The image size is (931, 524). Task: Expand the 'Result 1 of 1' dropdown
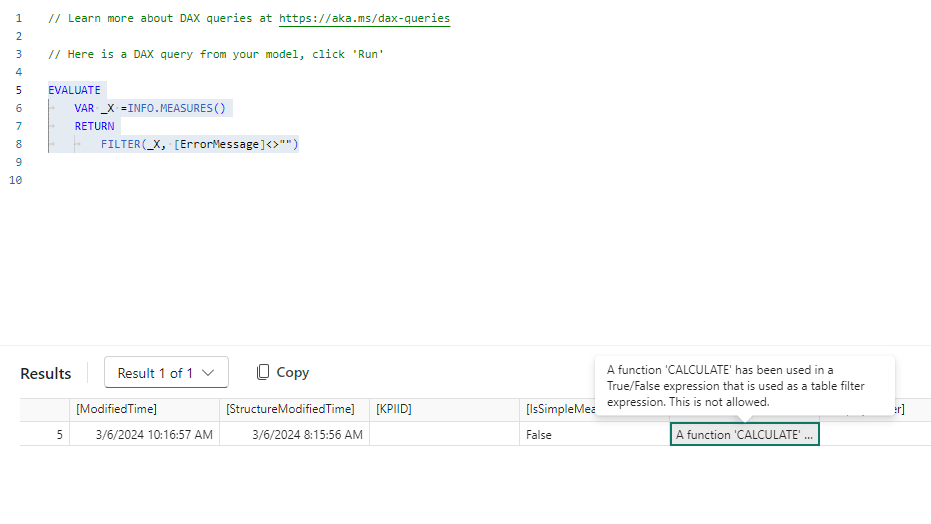(166, 373)
